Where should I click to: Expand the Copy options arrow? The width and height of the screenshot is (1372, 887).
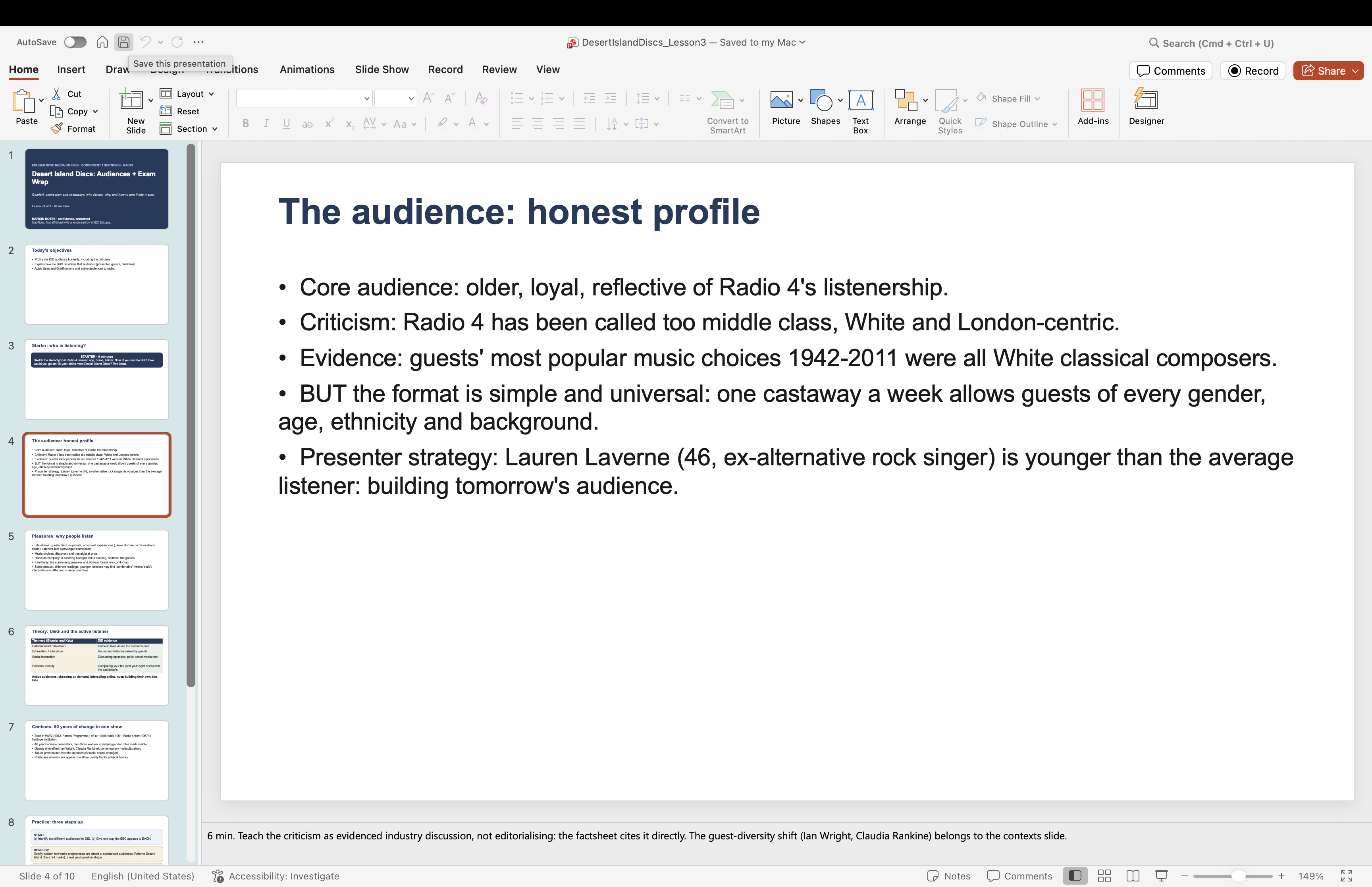[96, 112]
